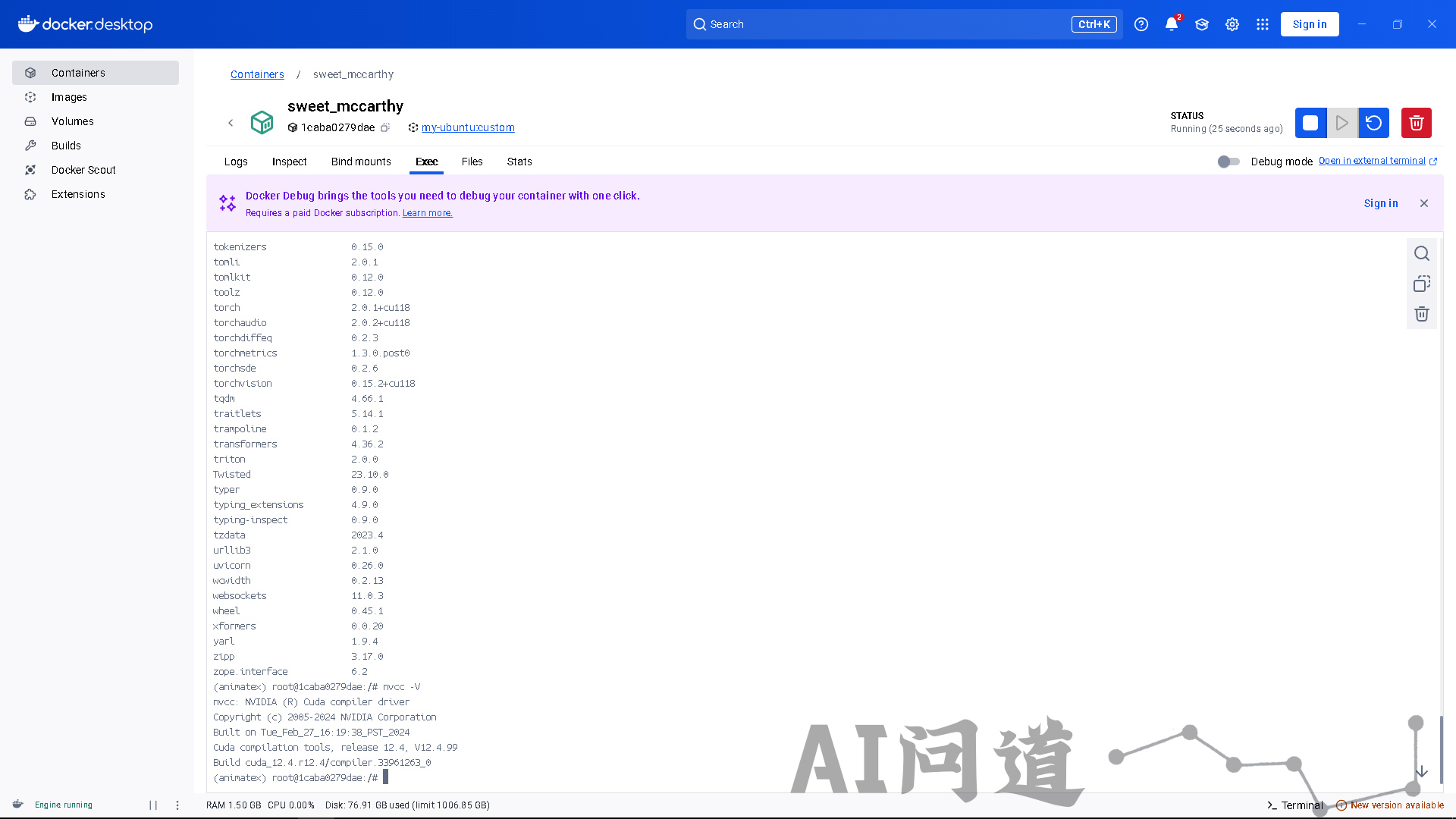Screen dimensions: 1456x819
Task: Open the Stats tab
Action: pyautogui.click(x=519, y=162)
